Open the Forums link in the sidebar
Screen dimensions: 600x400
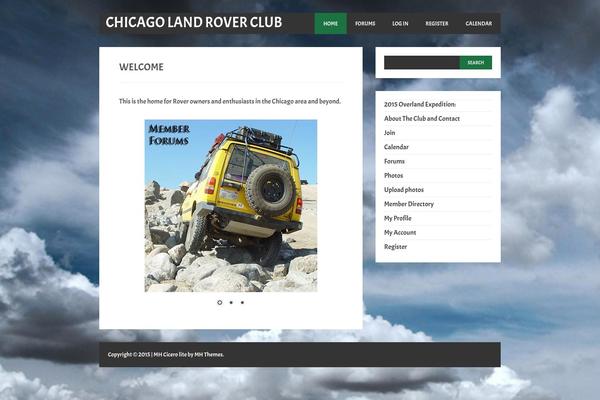394,161
